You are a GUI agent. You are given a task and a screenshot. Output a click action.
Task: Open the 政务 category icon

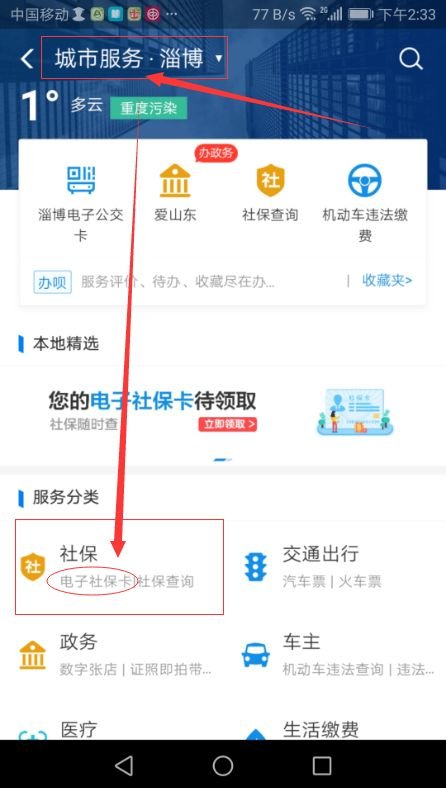(x=33, y=655)
